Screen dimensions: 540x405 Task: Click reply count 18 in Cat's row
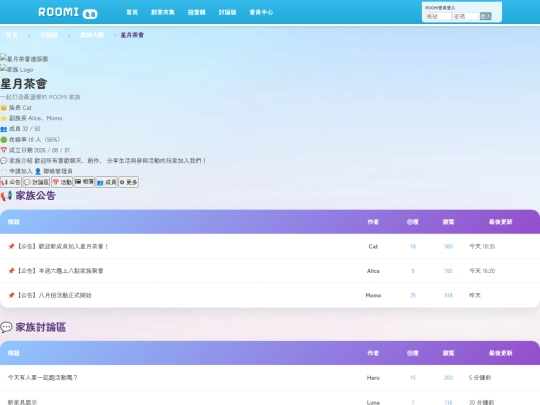[x=413, y=246]
